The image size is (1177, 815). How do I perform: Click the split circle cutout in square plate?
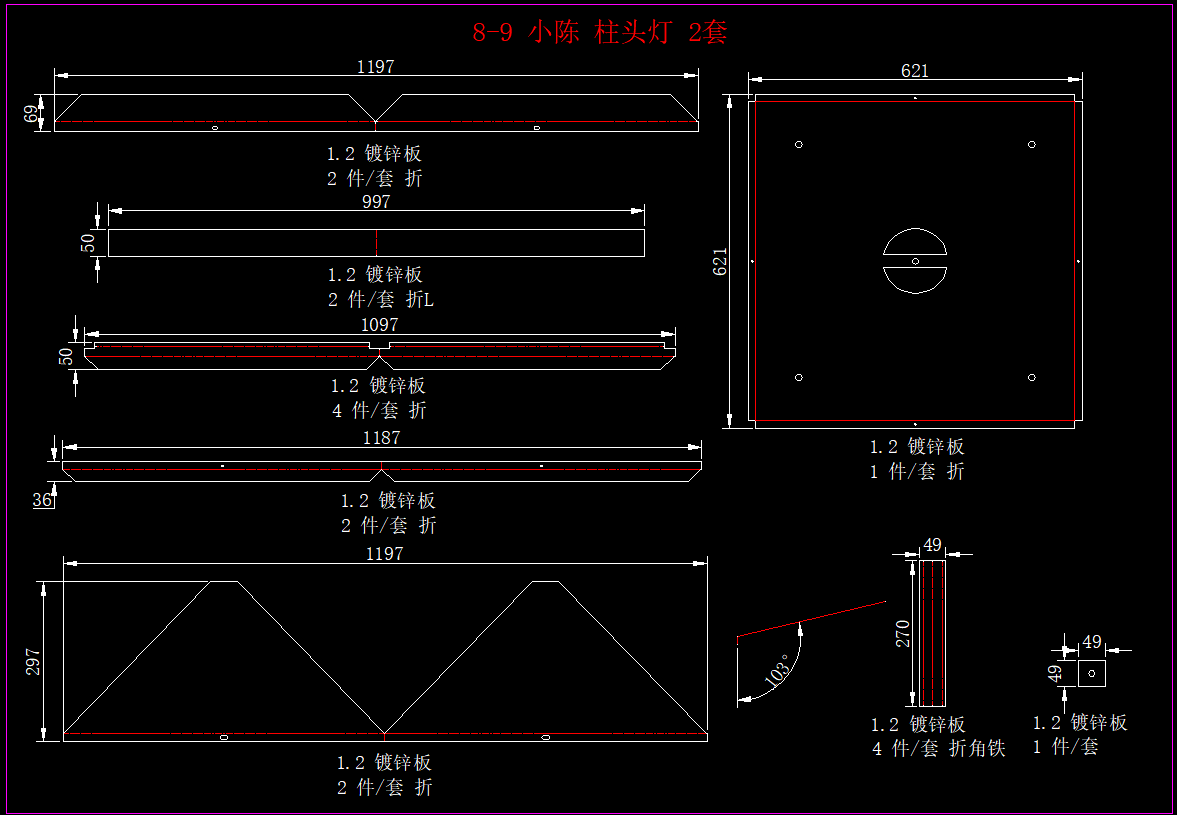tap(915, 262)
